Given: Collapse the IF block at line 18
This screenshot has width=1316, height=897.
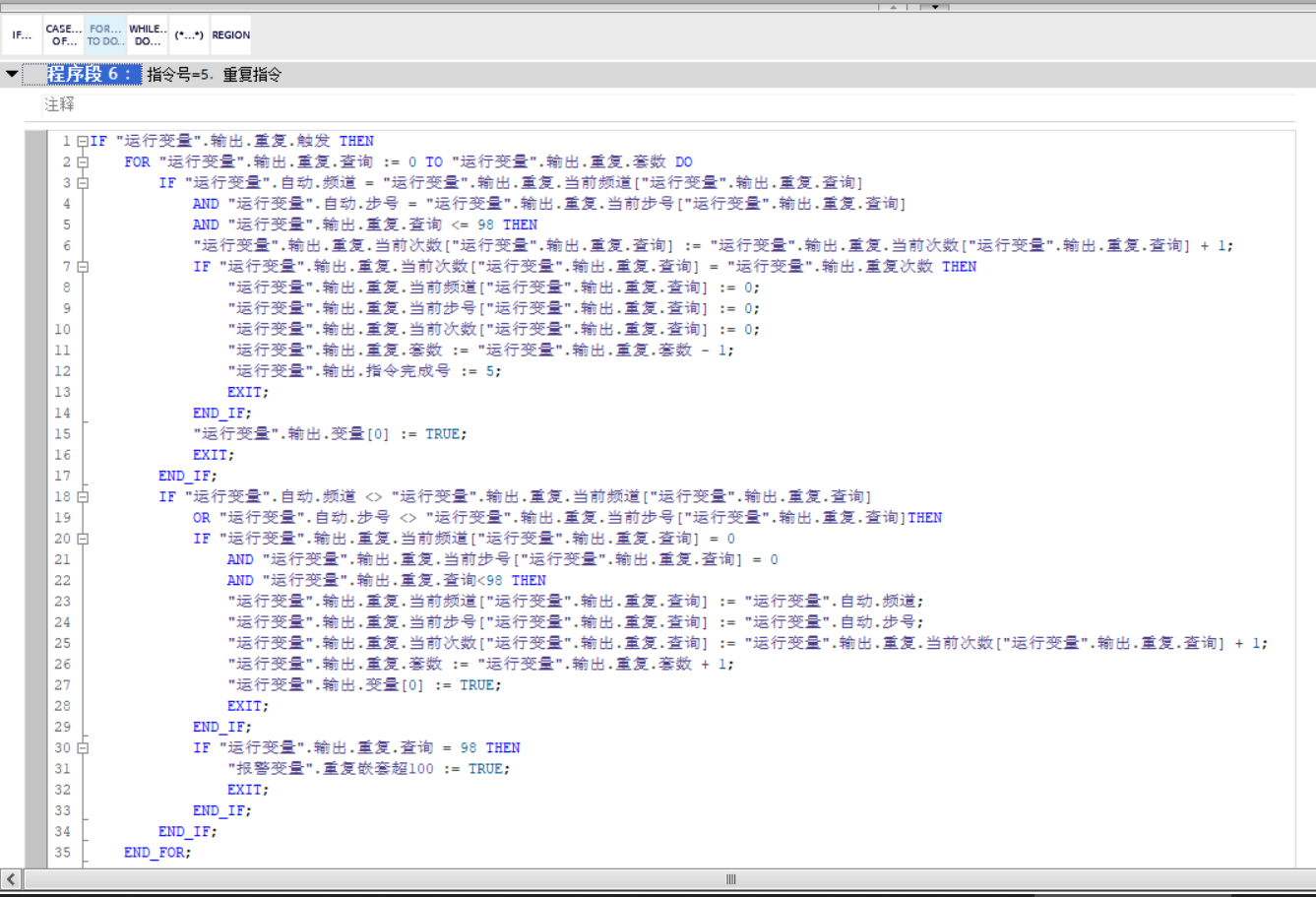Looking at the screenshot, I should click(x=83, y=497).
